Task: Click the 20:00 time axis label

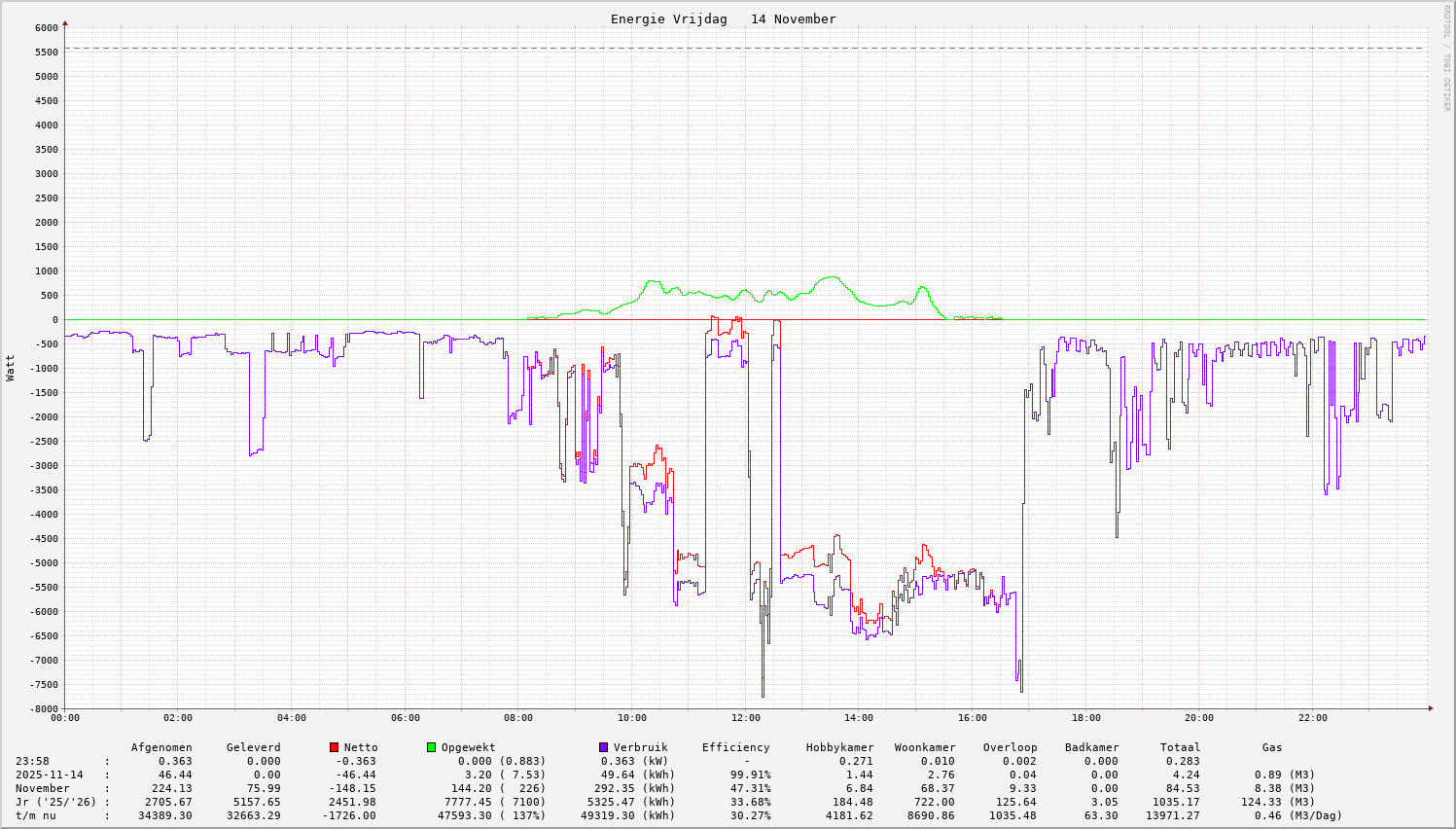Action: [1199, 718]
